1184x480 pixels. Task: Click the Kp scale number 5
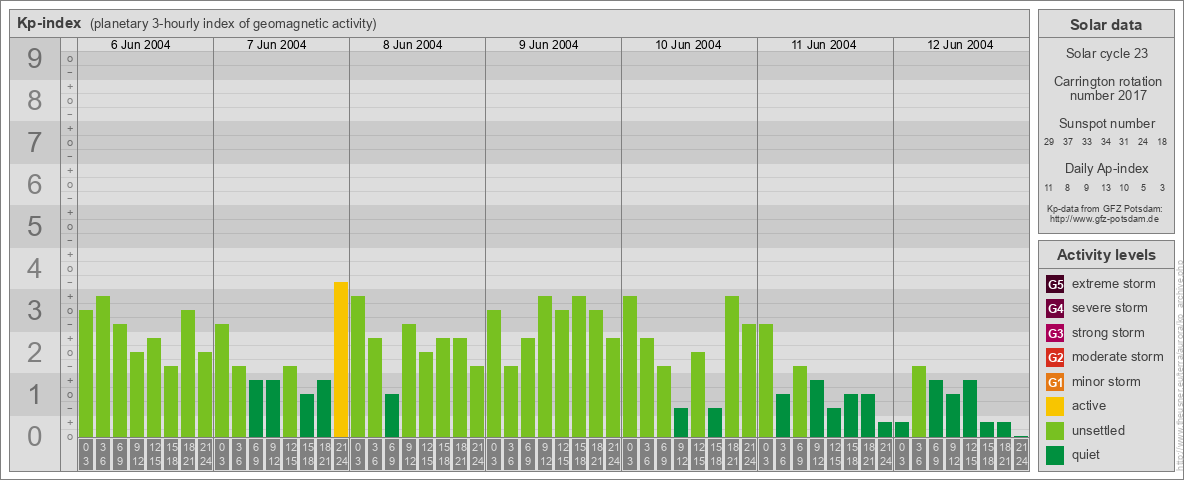[35, 226]
